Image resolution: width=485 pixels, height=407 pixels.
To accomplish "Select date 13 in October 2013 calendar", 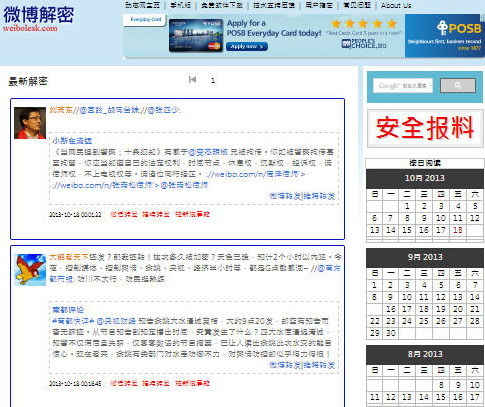I will tap(375, 230).
